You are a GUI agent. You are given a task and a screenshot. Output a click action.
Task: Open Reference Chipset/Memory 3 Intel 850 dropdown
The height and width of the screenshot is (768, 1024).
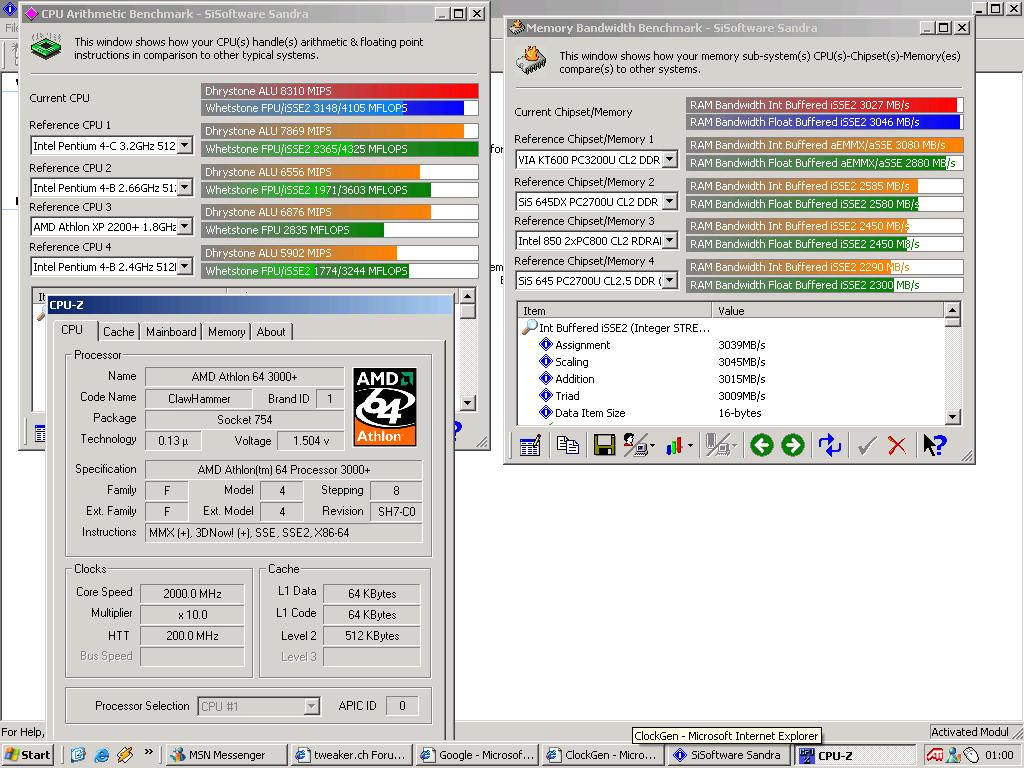(x=669, y=241)
